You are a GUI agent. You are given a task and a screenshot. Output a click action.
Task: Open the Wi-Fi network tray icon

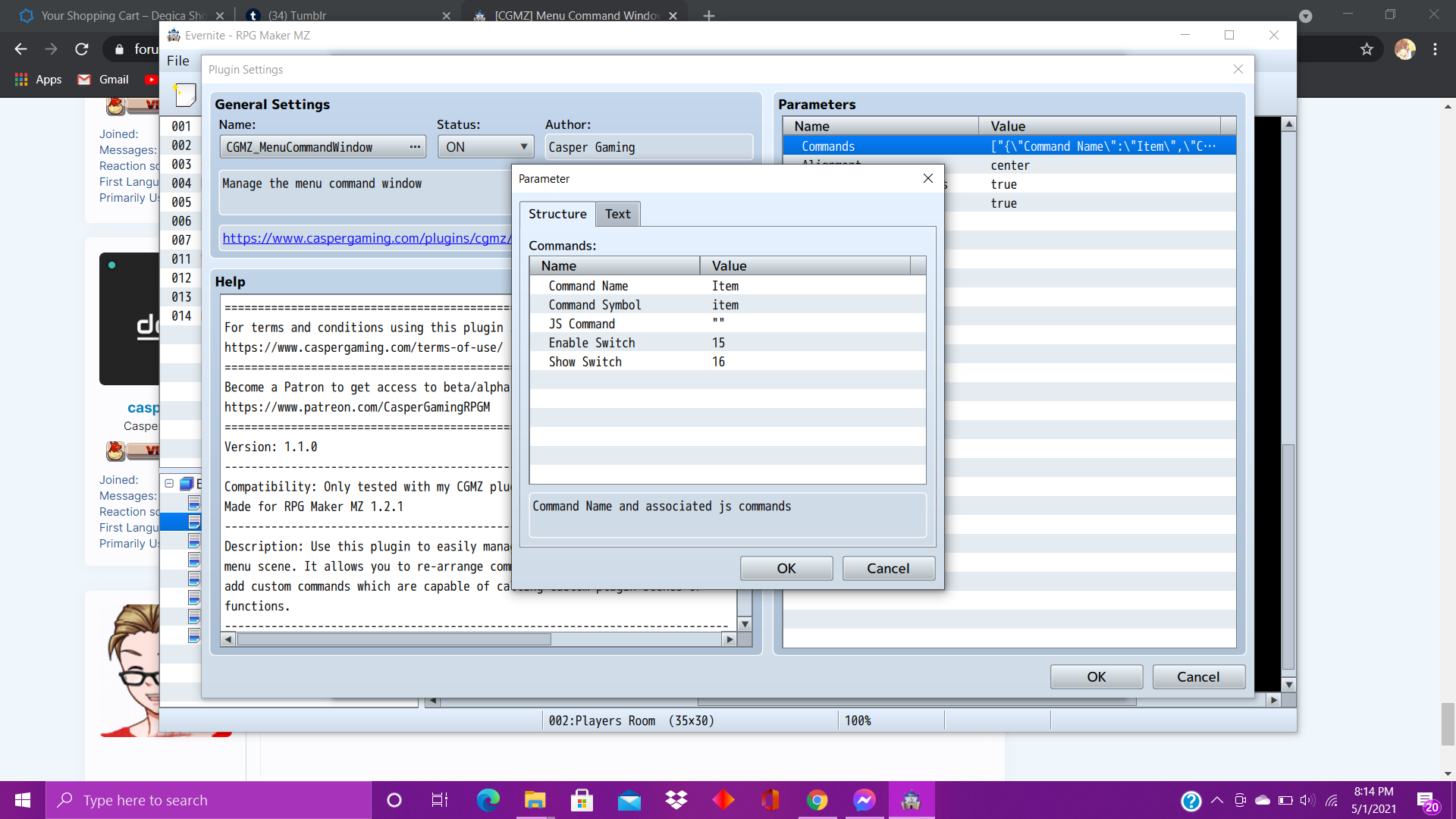(x=1332, y=800)
